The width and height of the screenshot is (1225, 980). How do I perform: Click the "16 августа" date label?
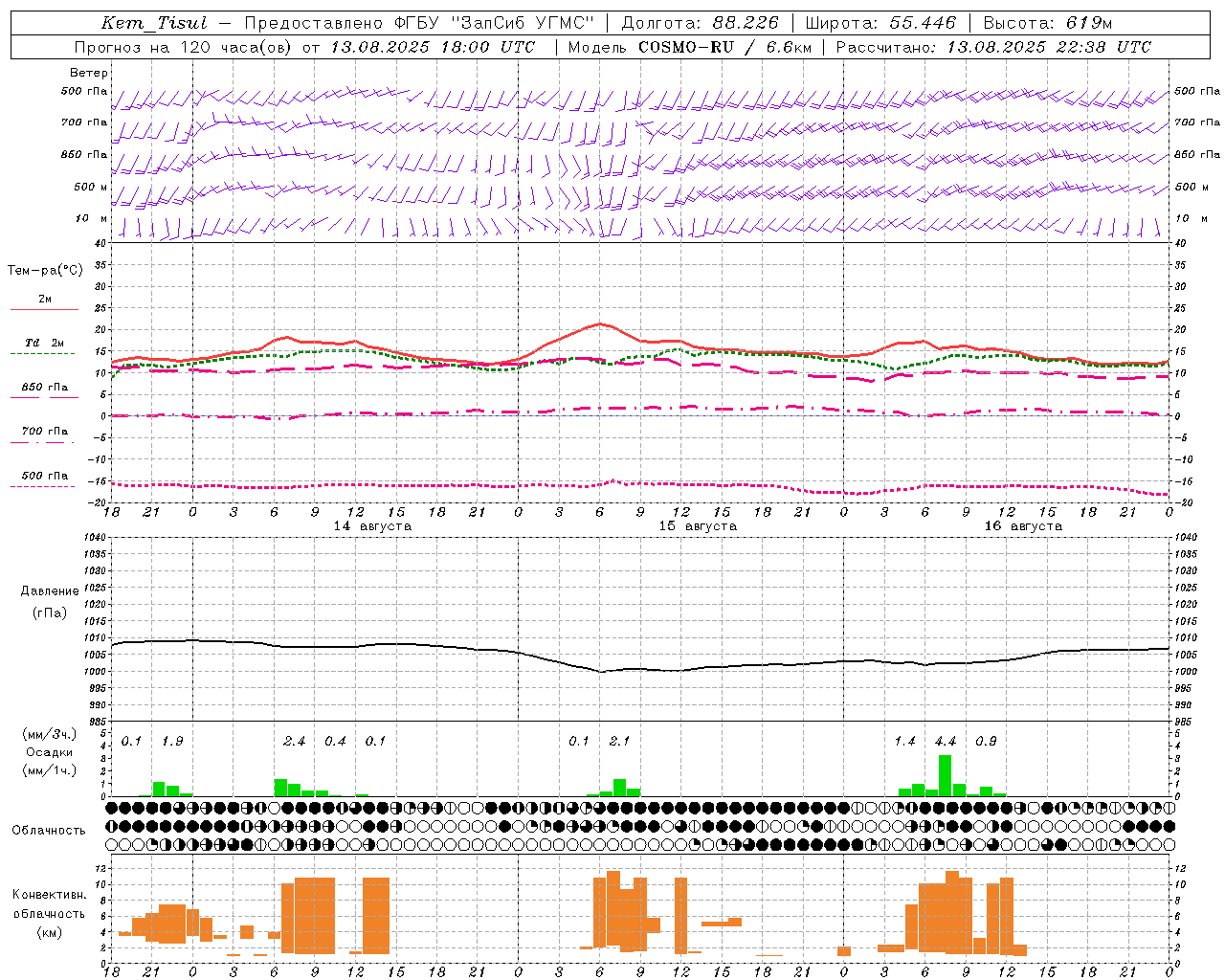pyautogui.click(x=1023, y=526)
